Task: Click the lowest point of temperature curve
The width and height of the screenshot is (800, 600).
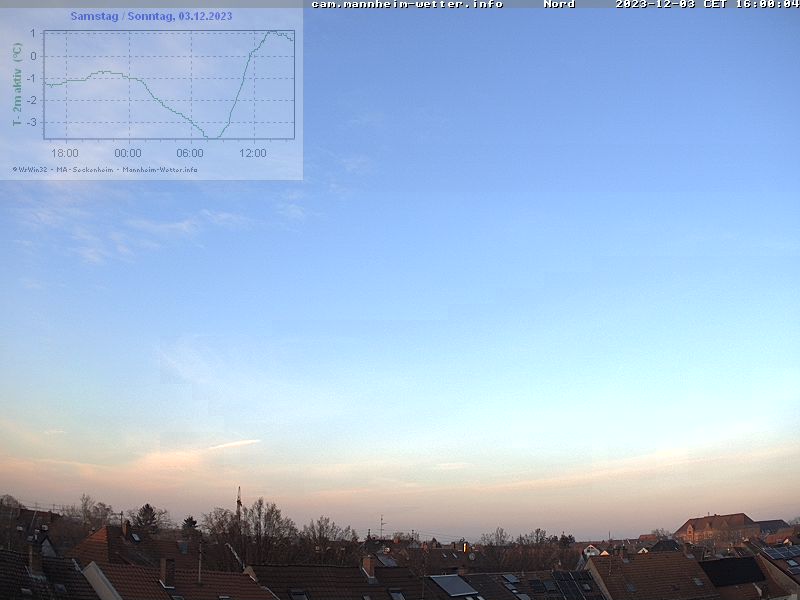Action: coord(213,137)
